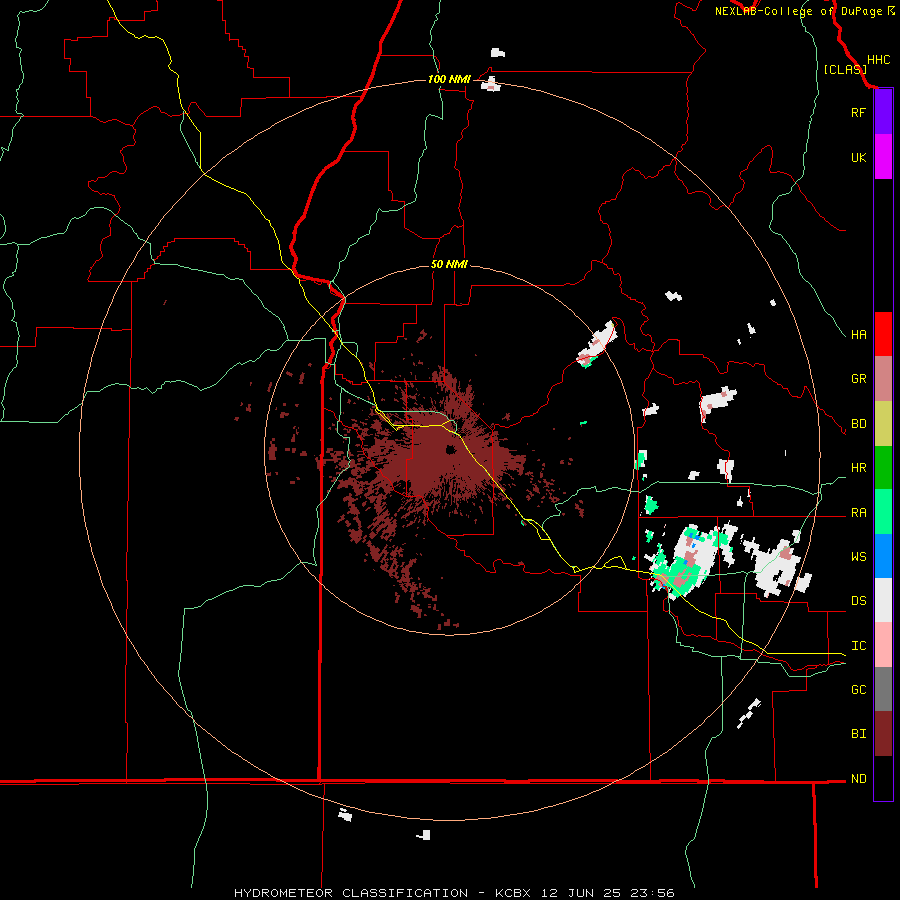The height and width of the screenshot is (900, 900).
Task: Click the magenta UK legend color swatch
Action: [x=883, y=157]
